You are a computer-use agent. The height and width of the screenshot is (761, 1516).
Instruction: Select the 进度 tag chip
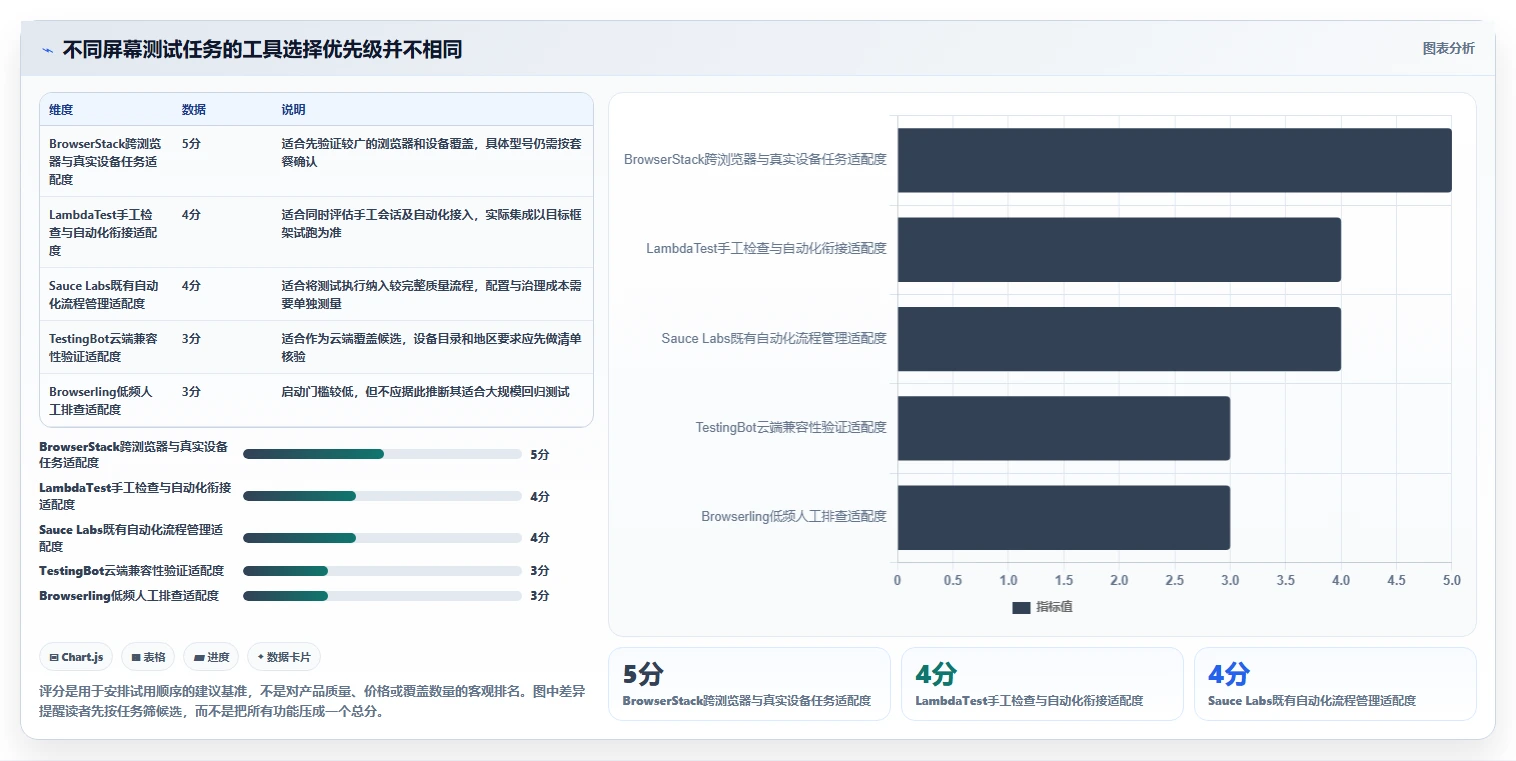[x=211, y=657]
